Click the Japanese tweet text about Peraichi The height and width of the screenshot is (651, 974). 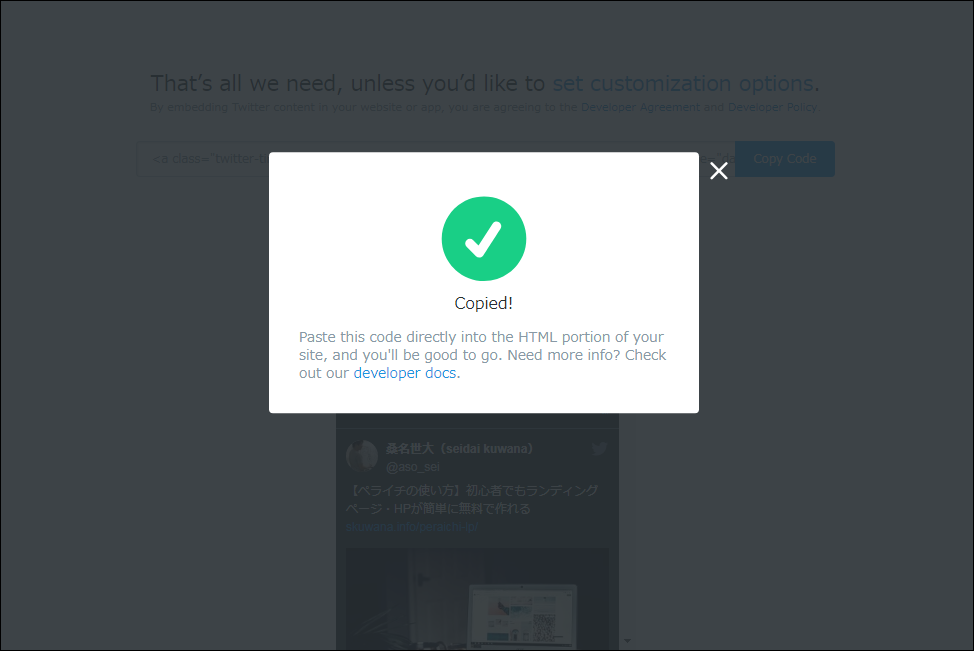[471, 499]
